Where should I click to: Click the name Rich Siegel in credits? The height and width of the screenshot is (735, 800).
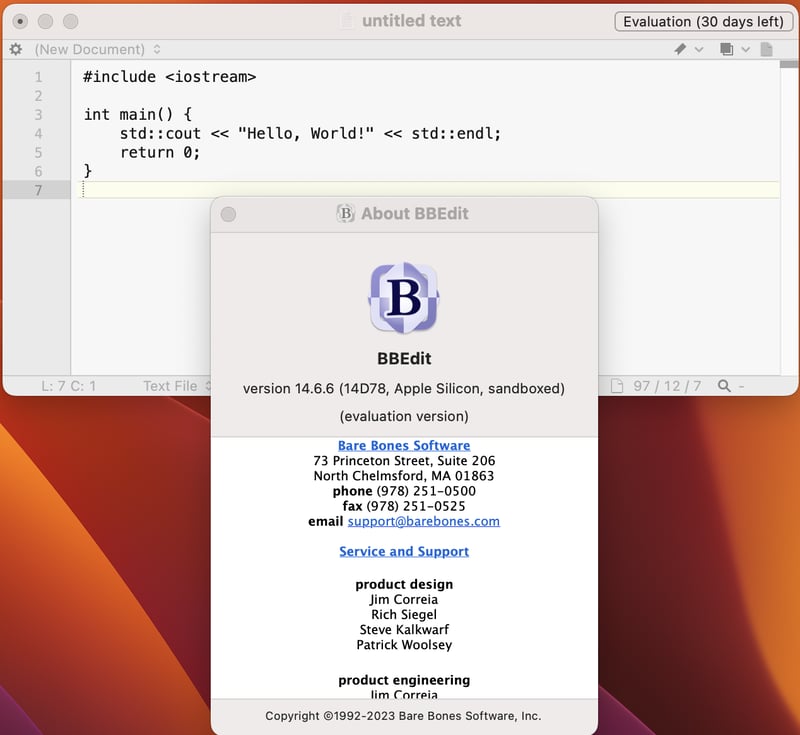tap(404, 614)
